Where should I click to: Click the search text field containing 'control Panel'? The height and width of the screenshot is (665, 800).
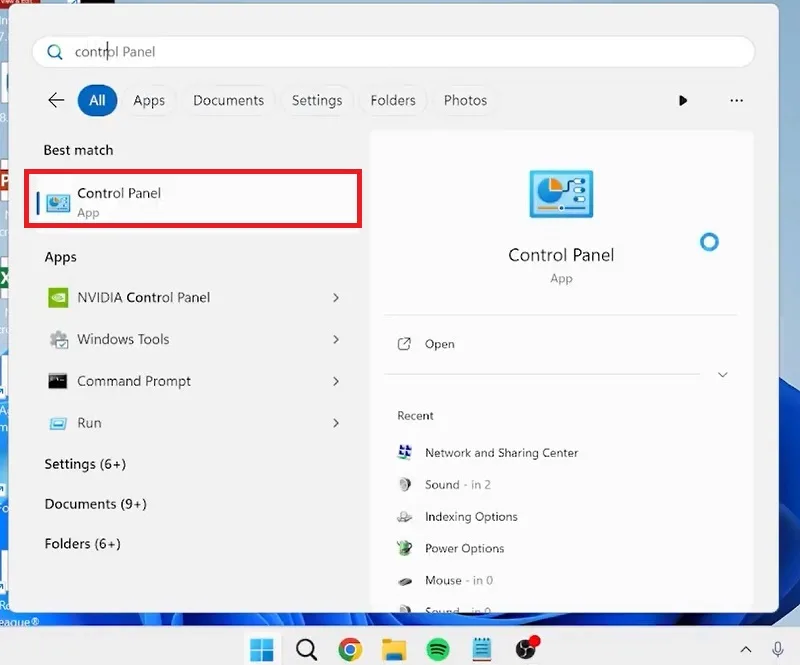coord(393,52)
